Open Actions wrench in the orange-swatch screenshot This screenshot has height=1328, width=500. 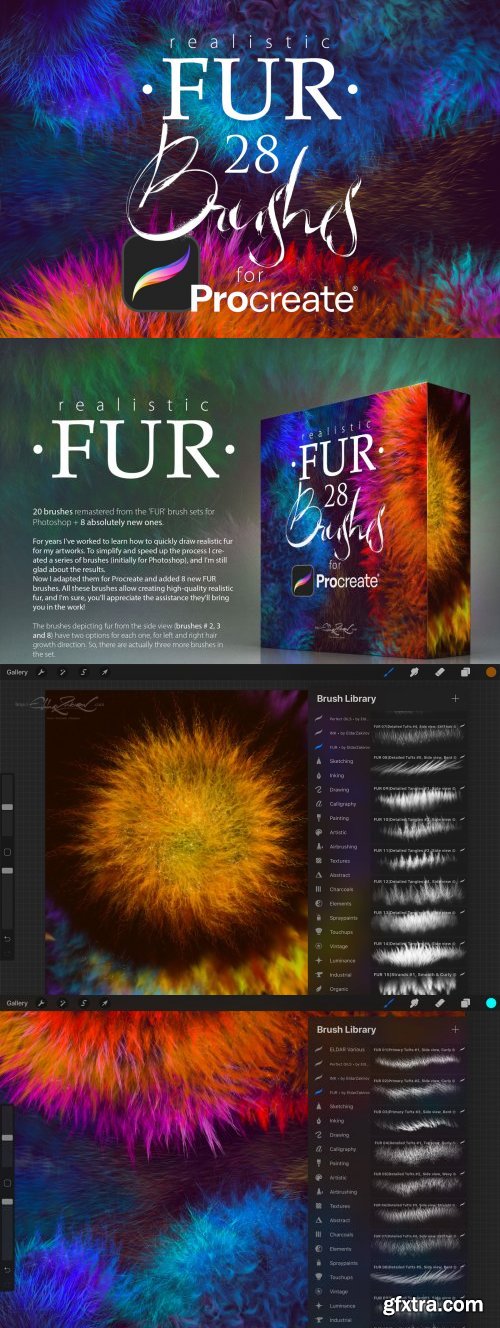42,672
